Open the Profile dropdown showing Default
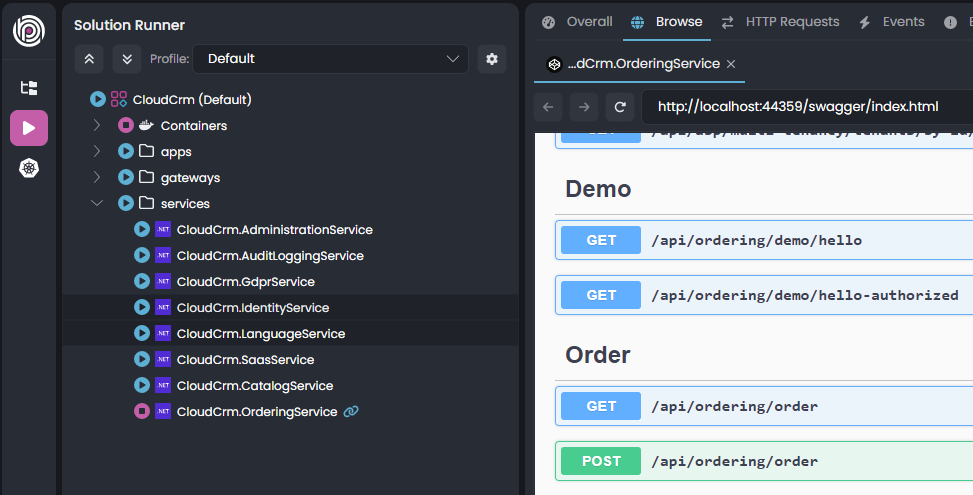This screenshot has height=495, width=973. pos(330,59)
